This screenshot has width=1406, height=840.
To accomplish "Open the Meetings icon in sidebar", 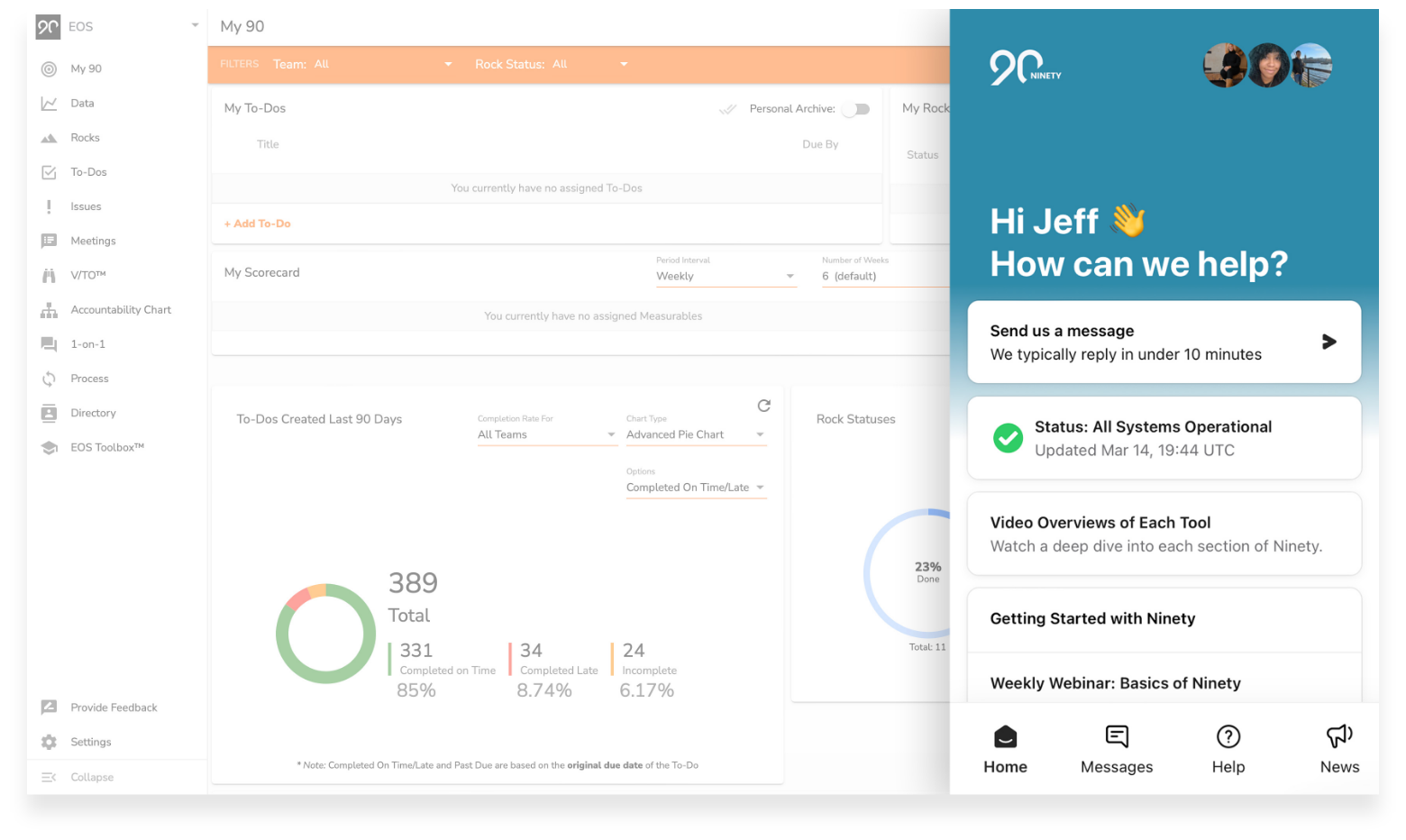I will click(x=49, y=241).
